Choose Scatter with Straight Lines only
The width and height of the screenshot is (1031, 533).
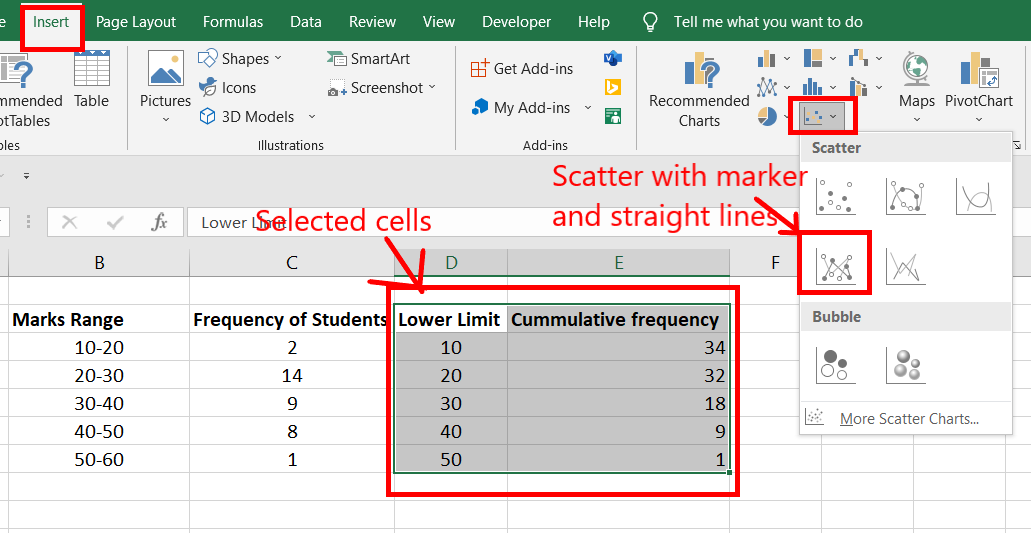tap(906, 266)
